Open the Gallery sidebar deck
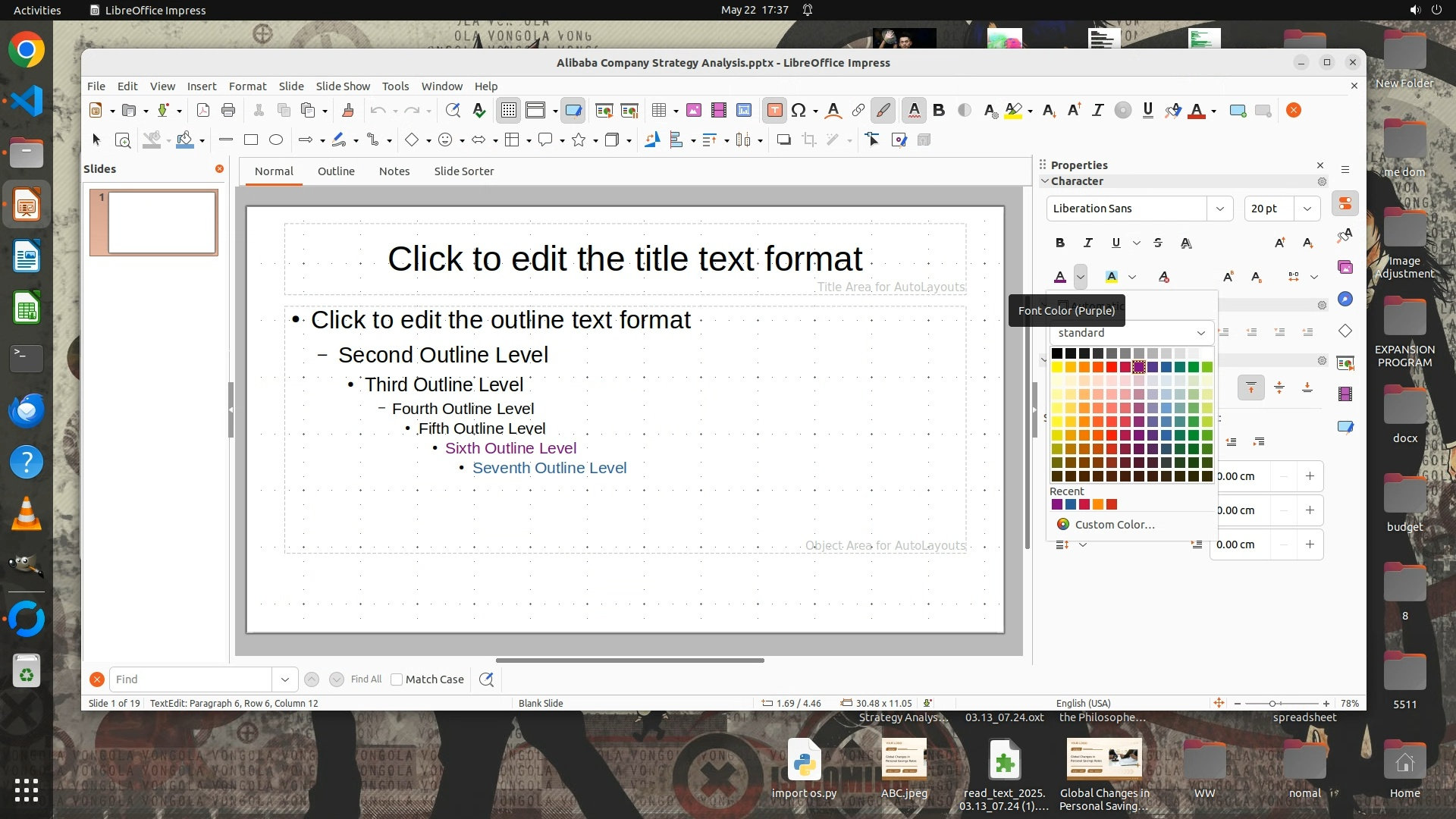 1345,267
